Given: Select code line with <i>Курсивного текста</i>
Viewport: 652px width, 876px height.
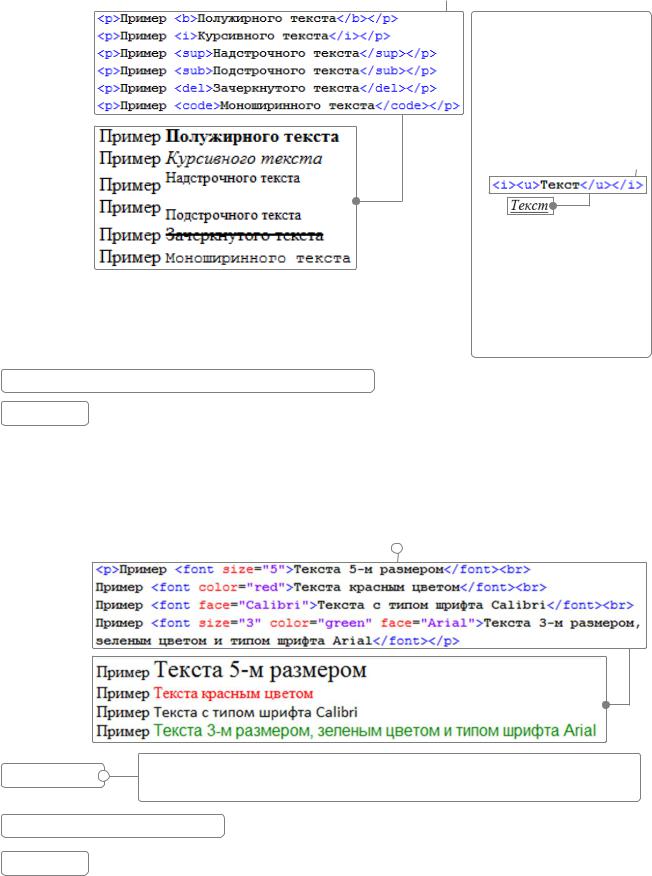Looking at the screenshot, I should tap(244, 36).
